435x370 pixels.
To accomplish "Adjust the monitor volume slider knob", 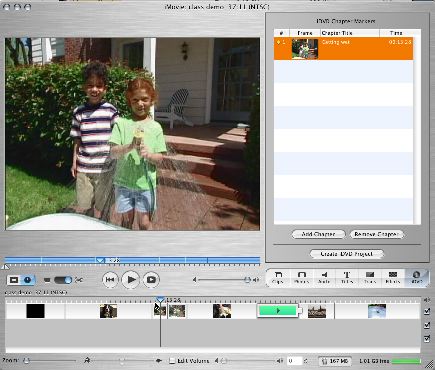I will (x=247, y=280).
